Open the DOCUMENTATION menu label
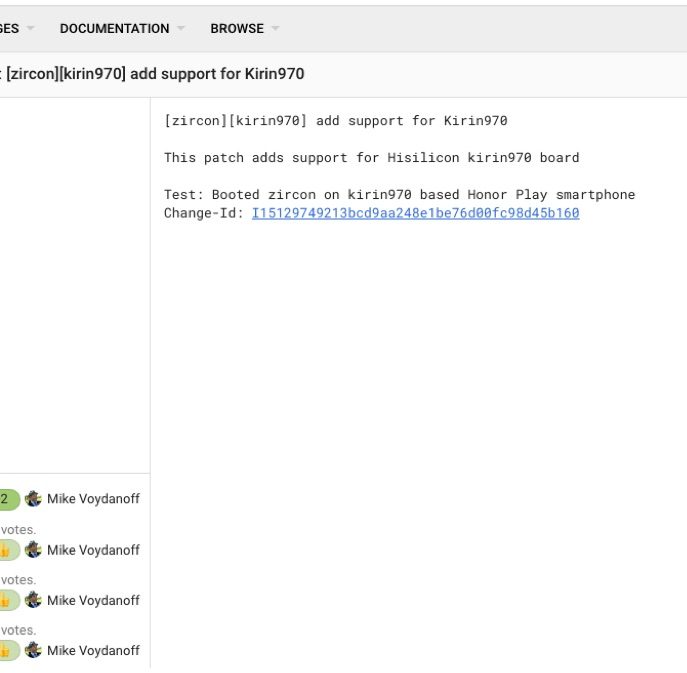The height and width of the screenshot is (673, 687). coord(114,29)
